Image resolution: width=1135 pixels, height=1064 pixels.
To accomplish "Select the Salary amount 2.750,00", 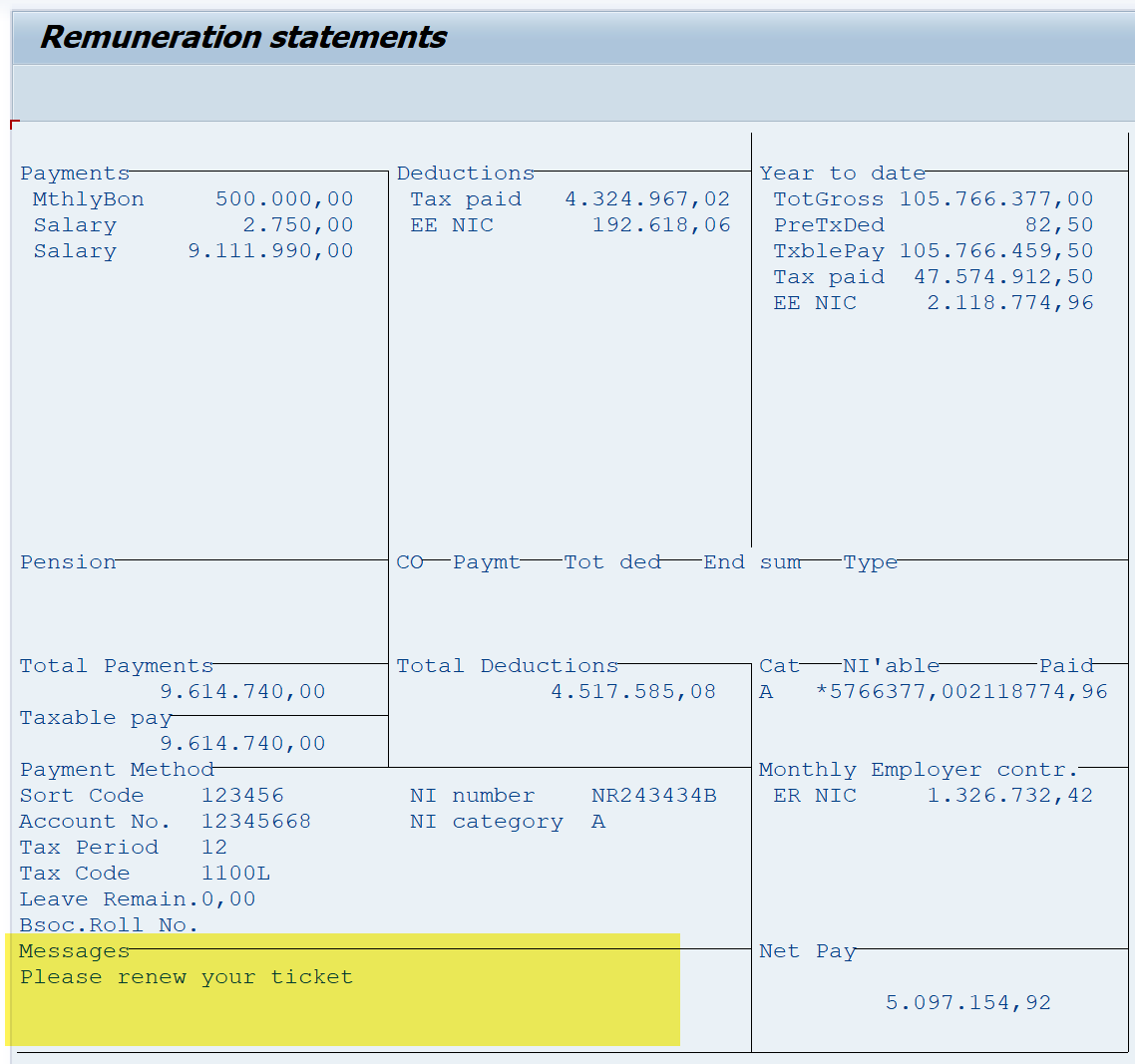I will point(297,225).
